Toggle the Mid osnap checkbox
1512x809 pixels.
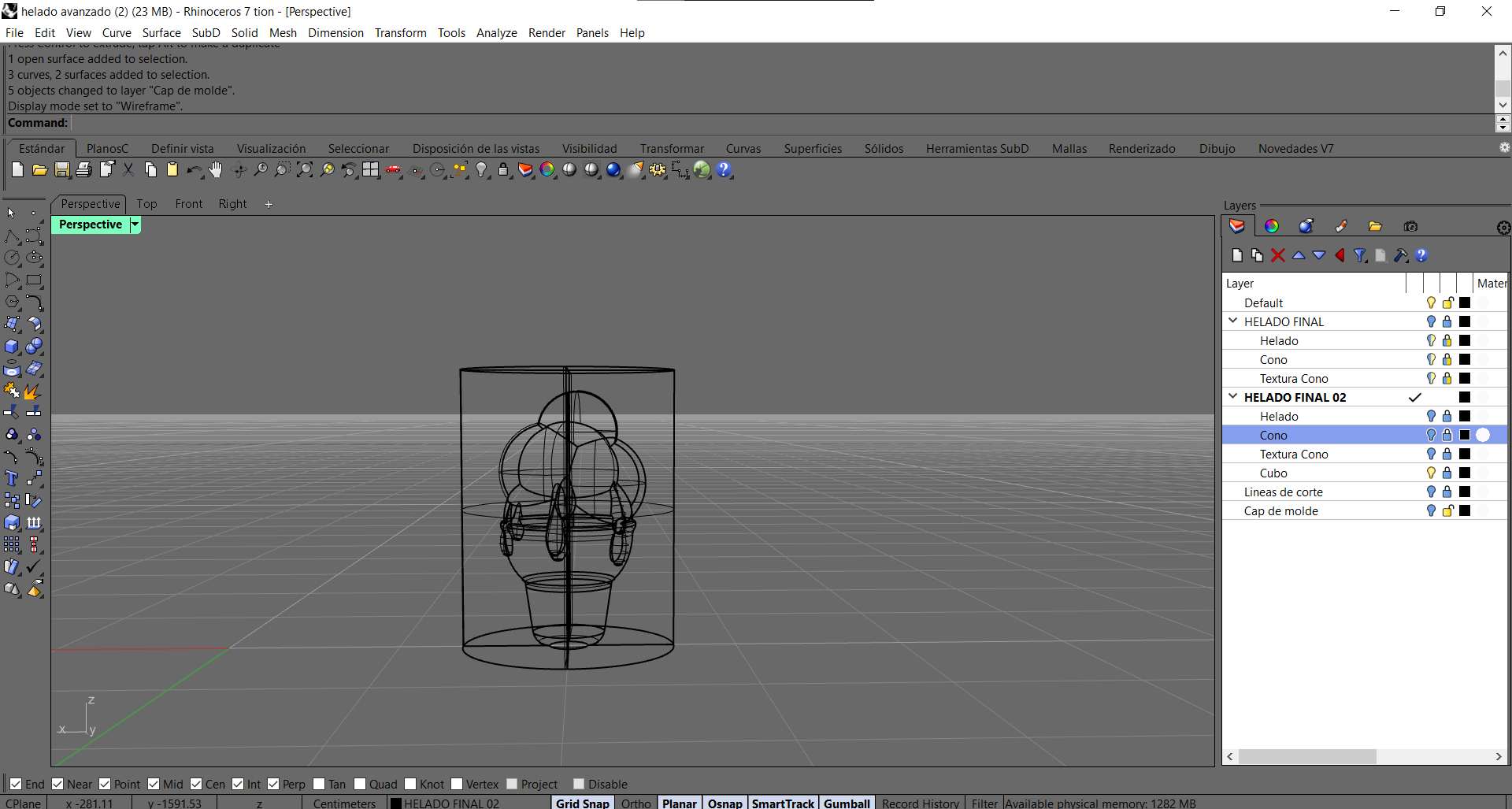click(x=154, y=784)
